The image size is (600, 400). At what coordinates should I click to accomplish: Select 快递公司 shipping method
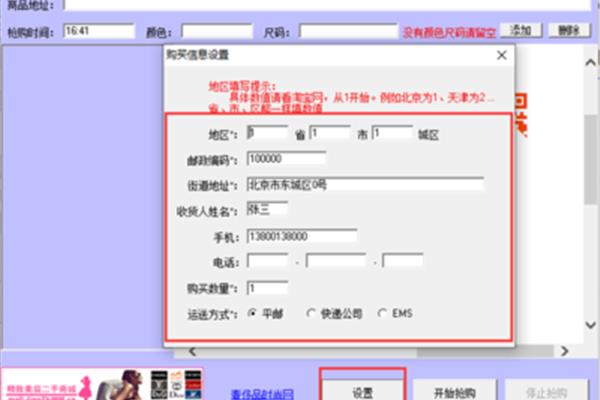pyautogui.click(x=334, y=313)
